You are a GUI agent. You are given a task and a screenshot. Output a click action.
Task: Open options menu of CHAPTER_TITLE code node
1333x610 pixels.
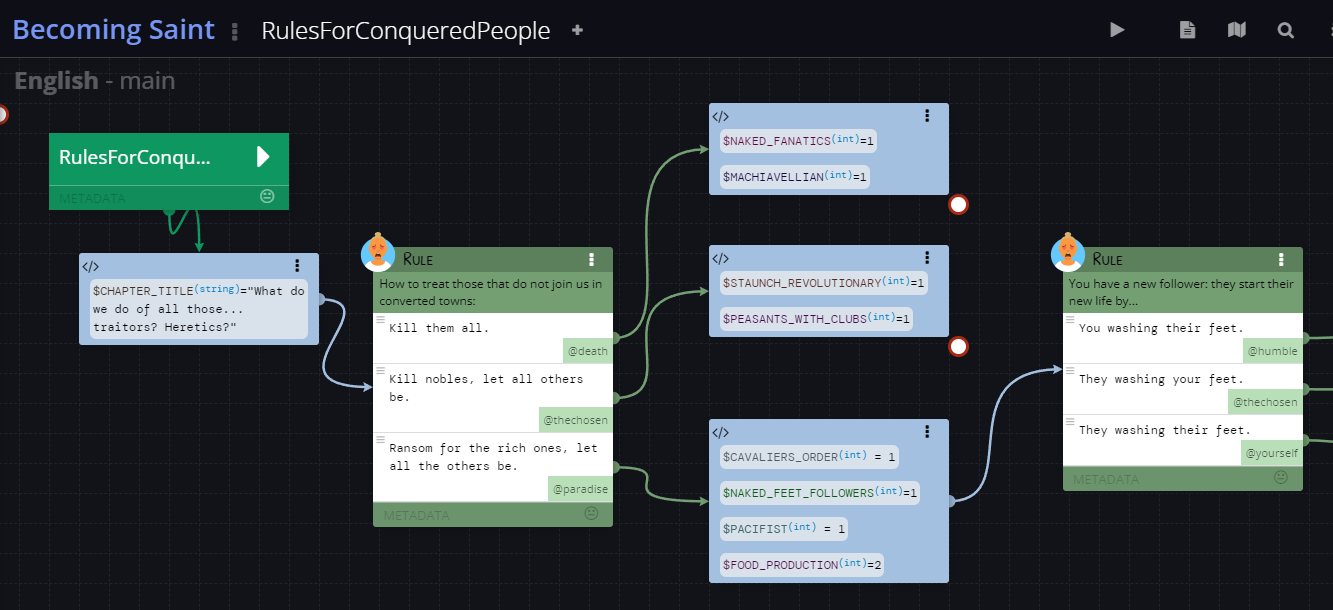click(x=297, y=266)
